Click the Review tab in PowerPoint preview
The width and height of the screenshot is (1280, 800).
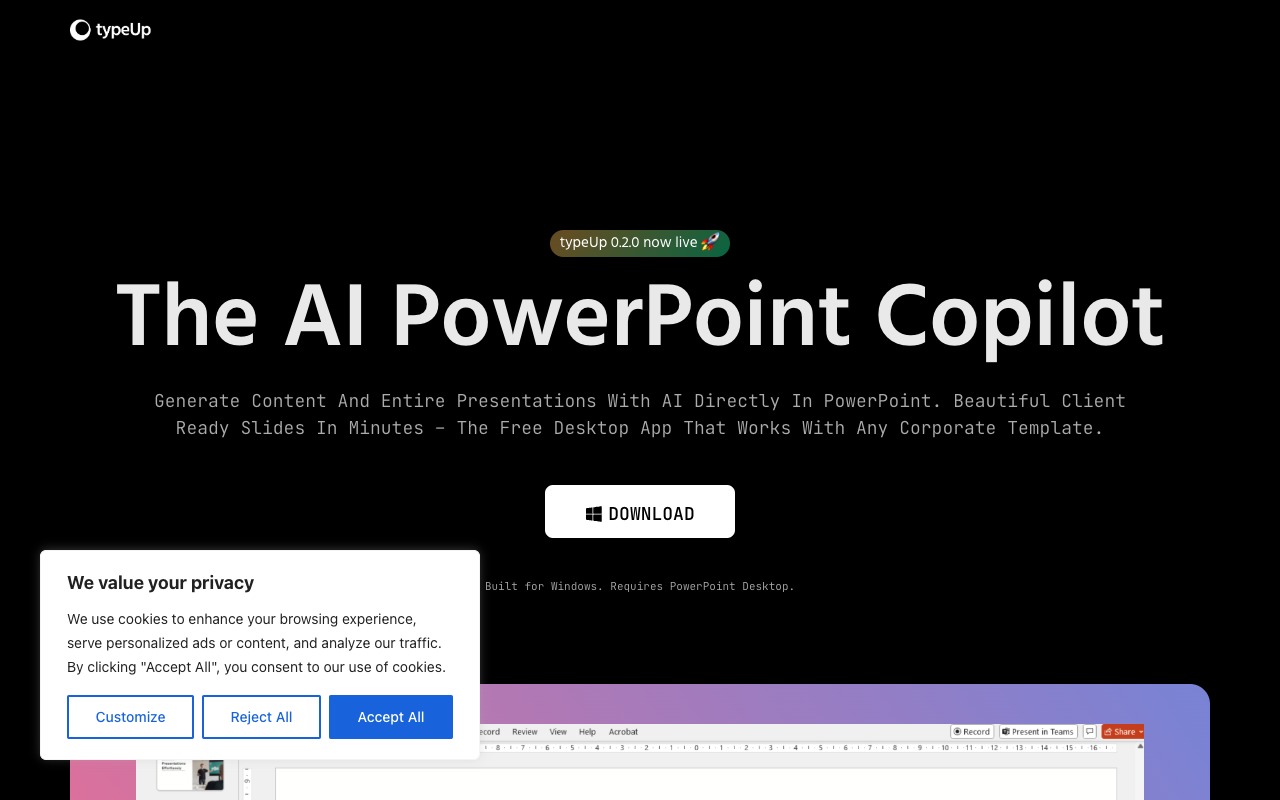click(x=525, y=732)
